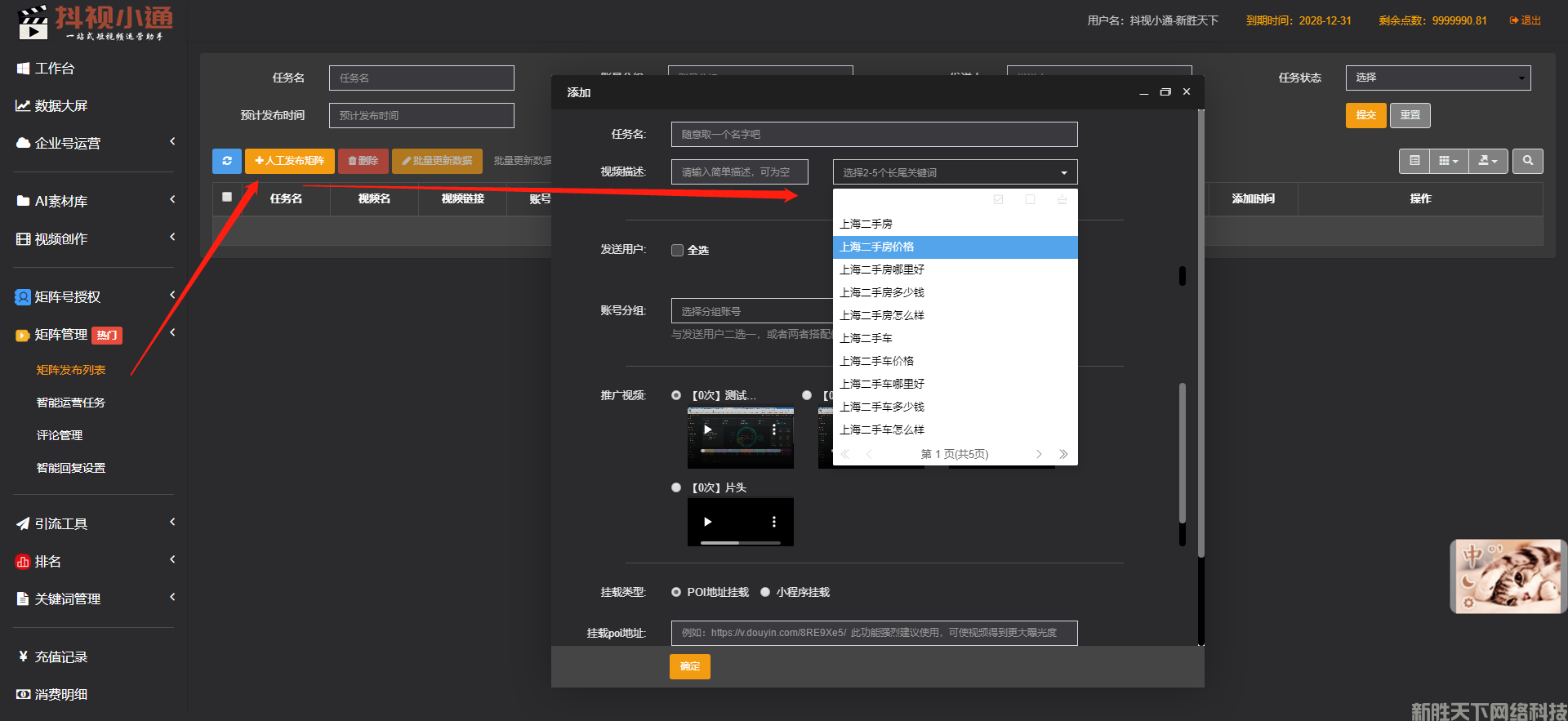Select the 小程序挂载 radio option
This screenshot has height=721, width=1568.
(x=765, y=593)
